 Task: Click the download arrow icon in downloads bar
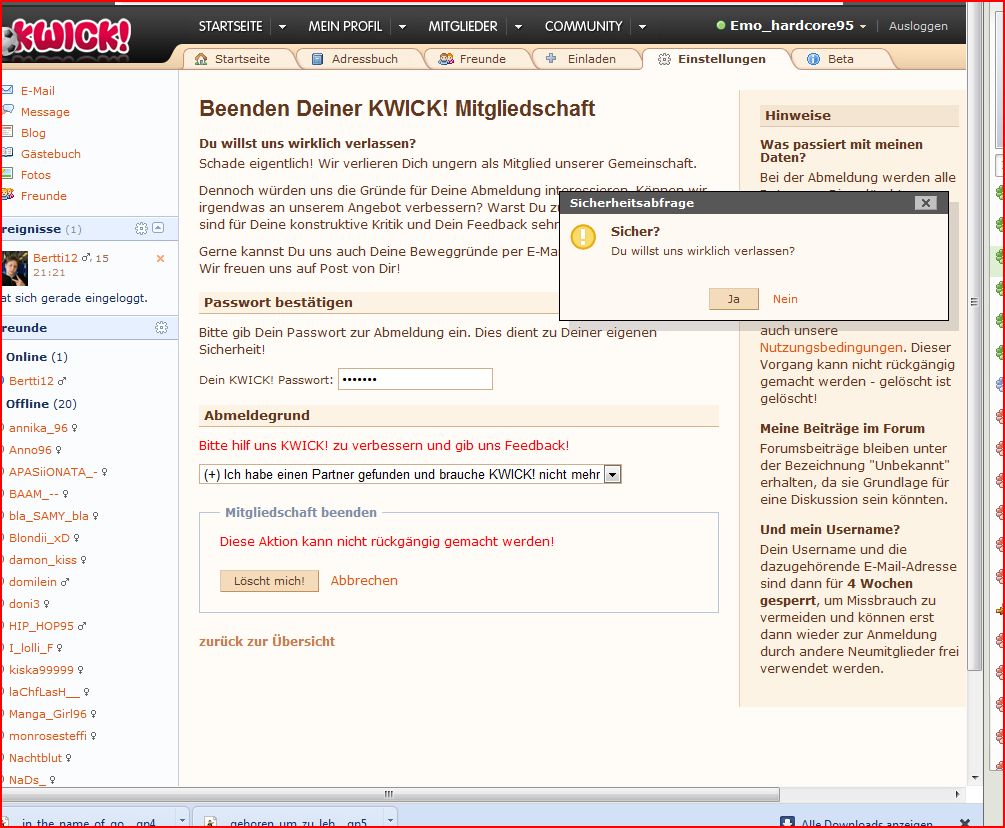click(x=787, y=822)
